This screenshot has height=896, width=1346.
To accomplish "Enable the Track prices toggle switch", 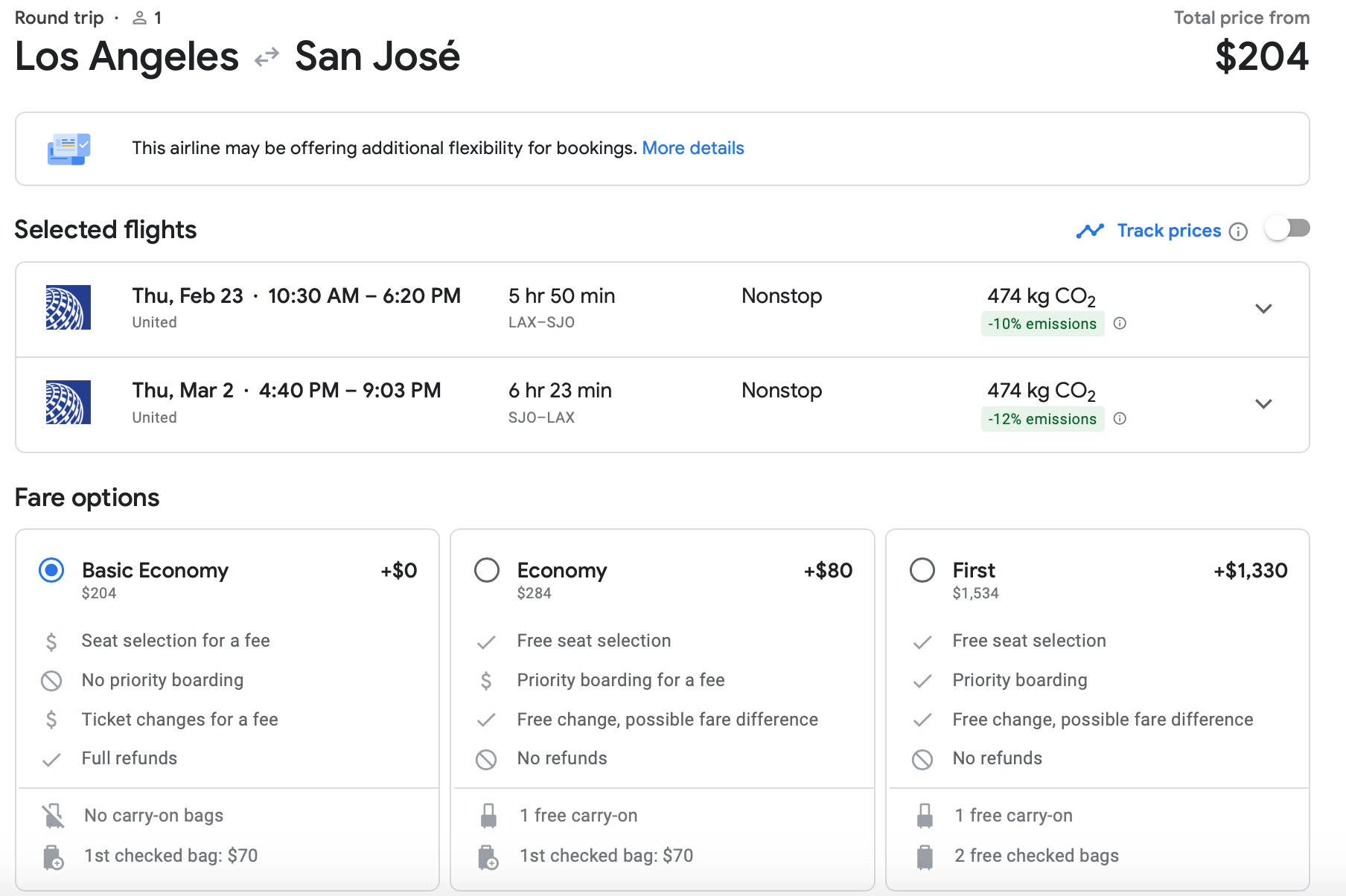I will pos(1287,228).
